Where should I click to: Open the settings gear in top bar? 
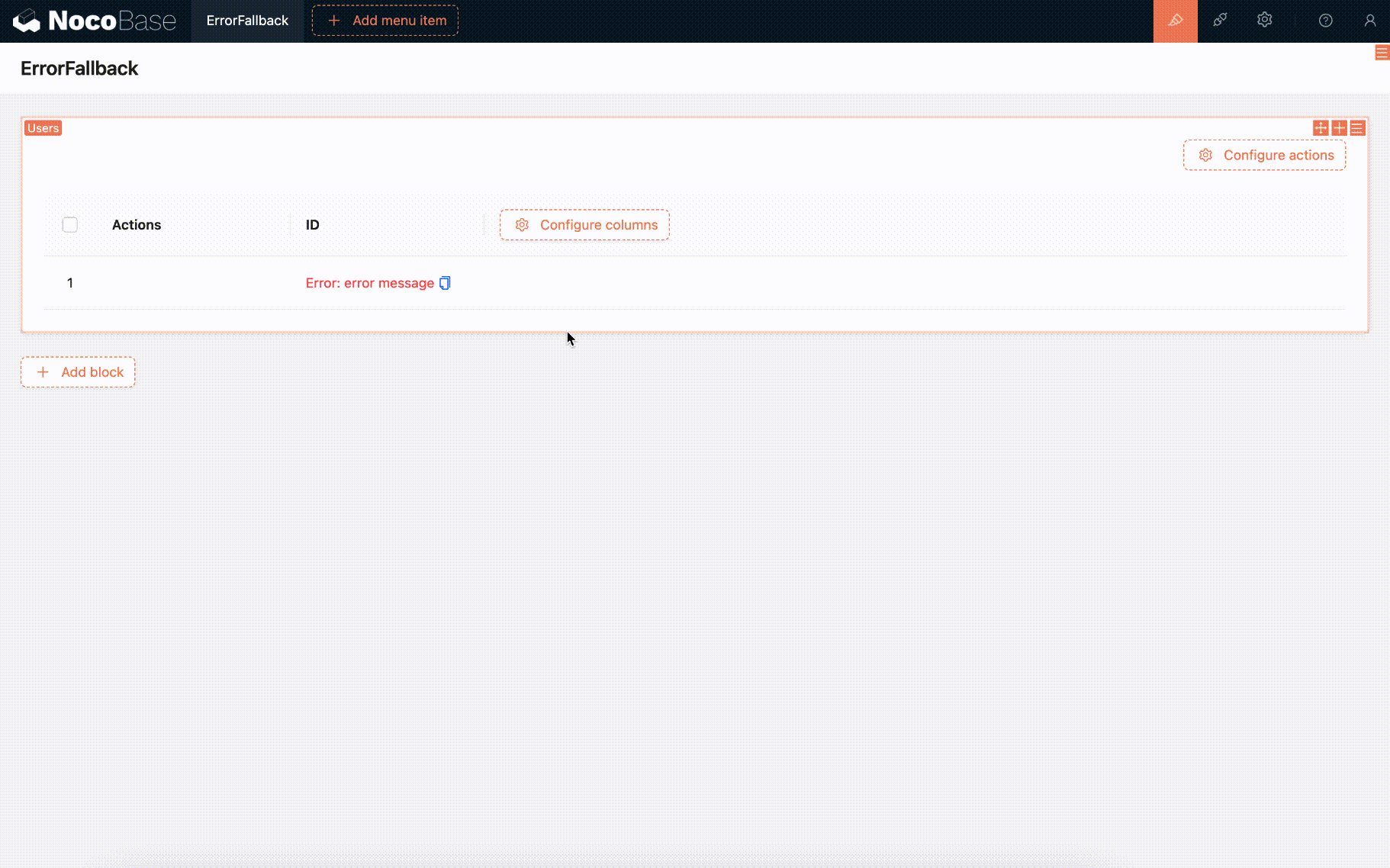pyautogui.click(x=1265, y=21)
